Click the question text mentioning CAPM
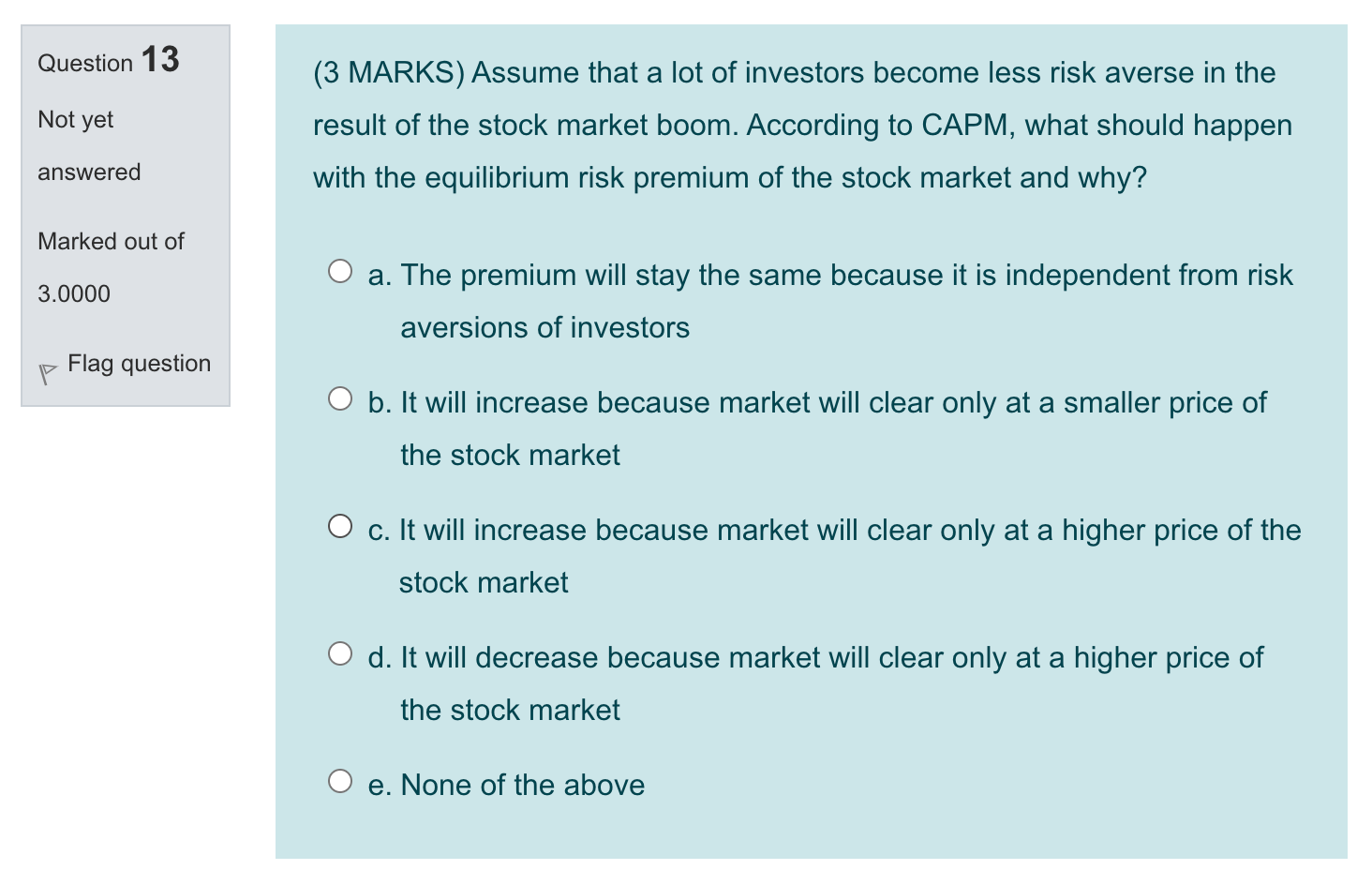The width and height of the screenshot is (1372, 885). [x=801, y=125]
